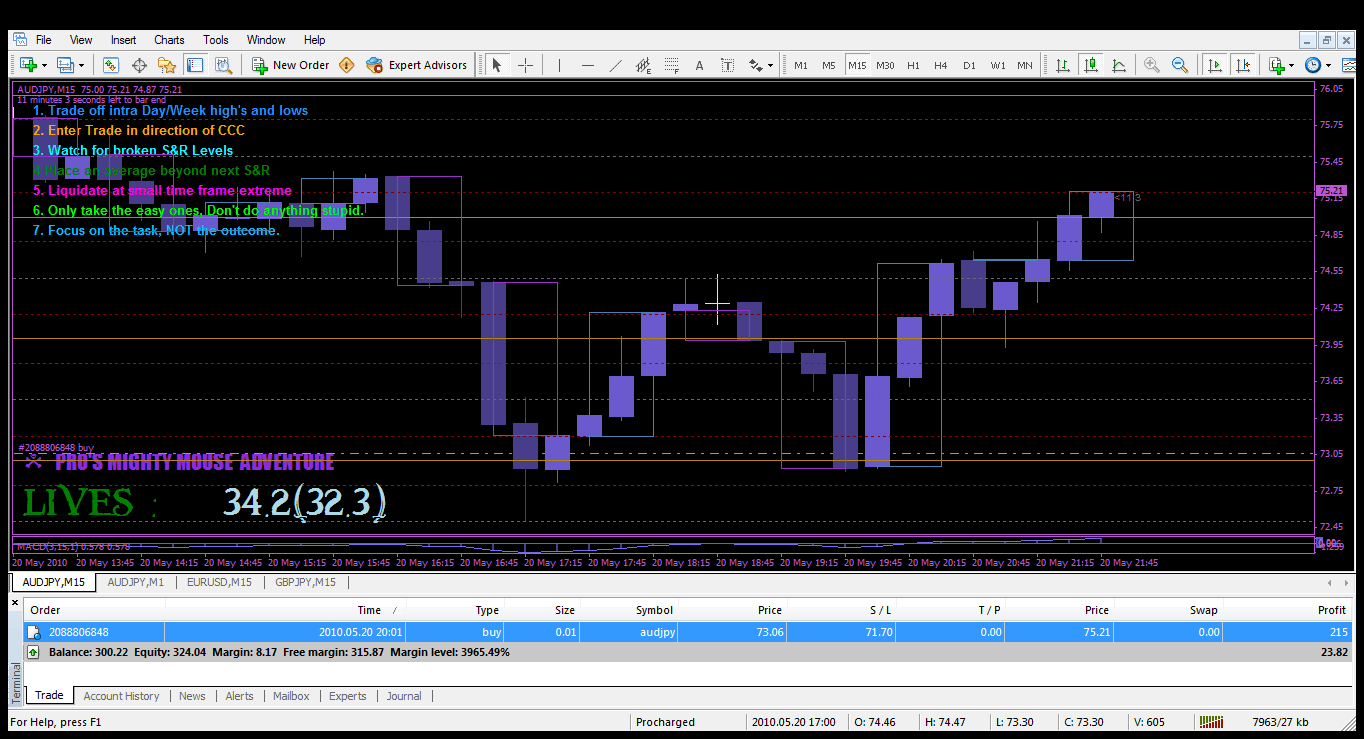Open the Navigator panel star-folder icon
1364x739 pixels.
click(166, 65)
